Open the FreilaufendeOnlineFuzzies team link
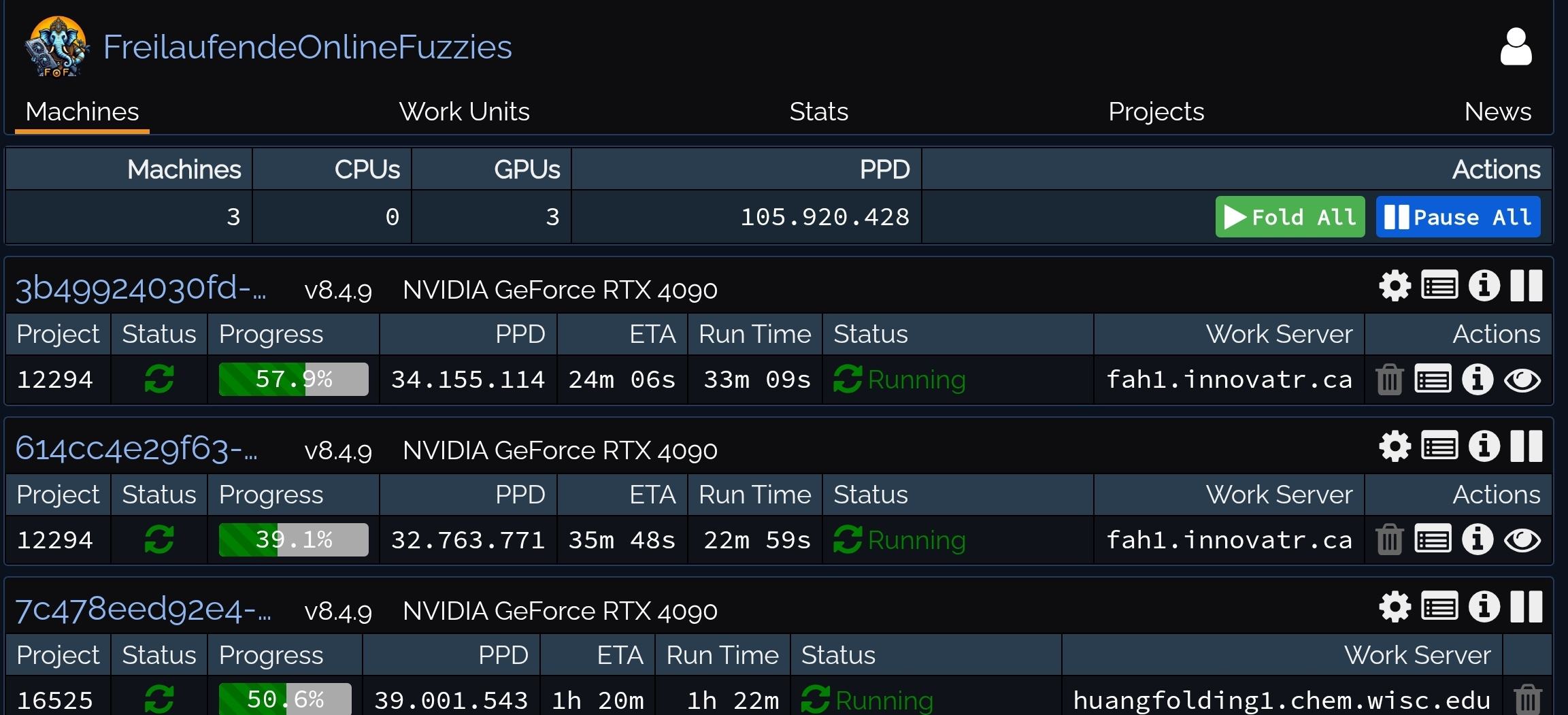 point(307,47)
